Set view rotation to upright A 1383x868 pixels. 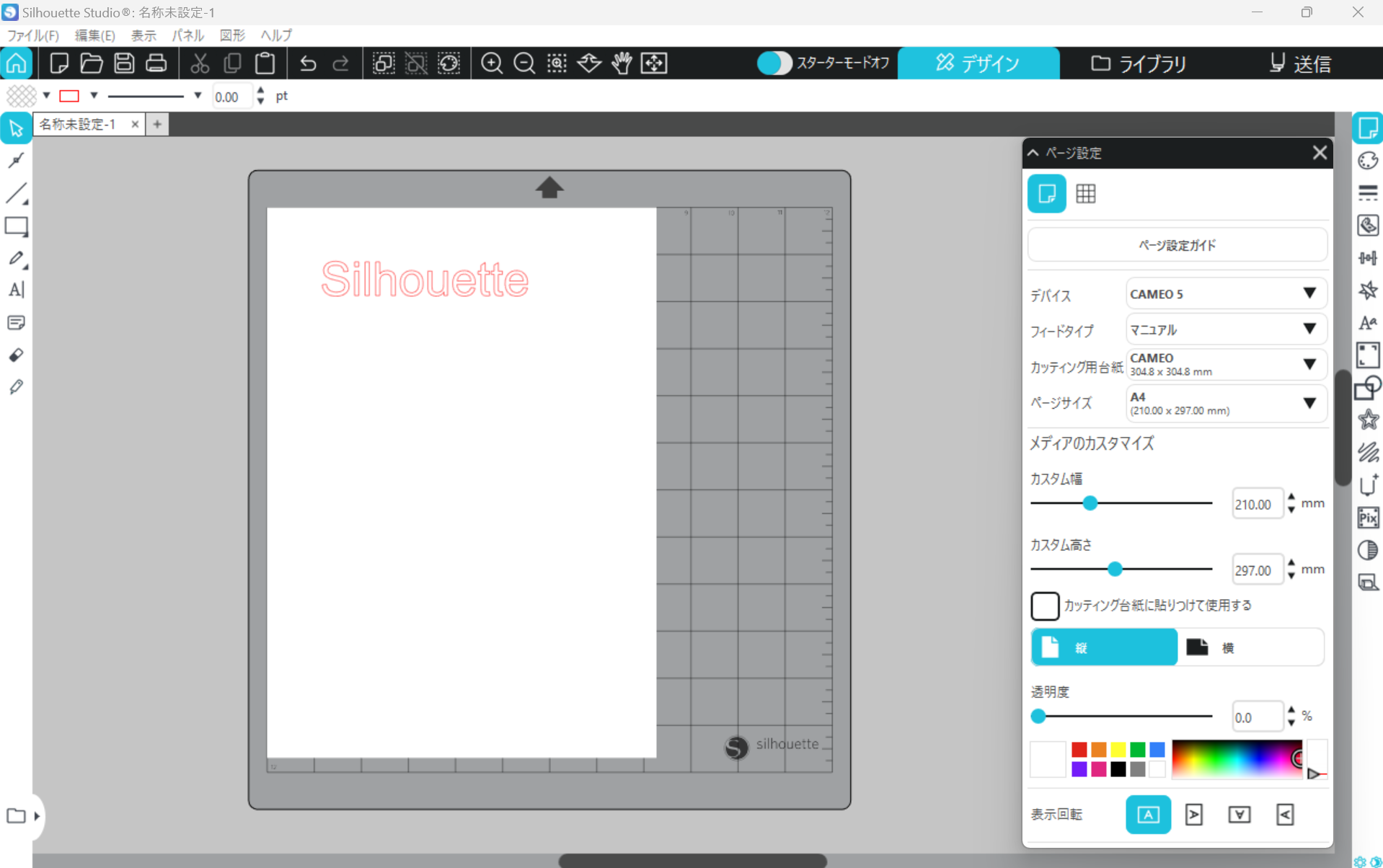point(1148,815)
